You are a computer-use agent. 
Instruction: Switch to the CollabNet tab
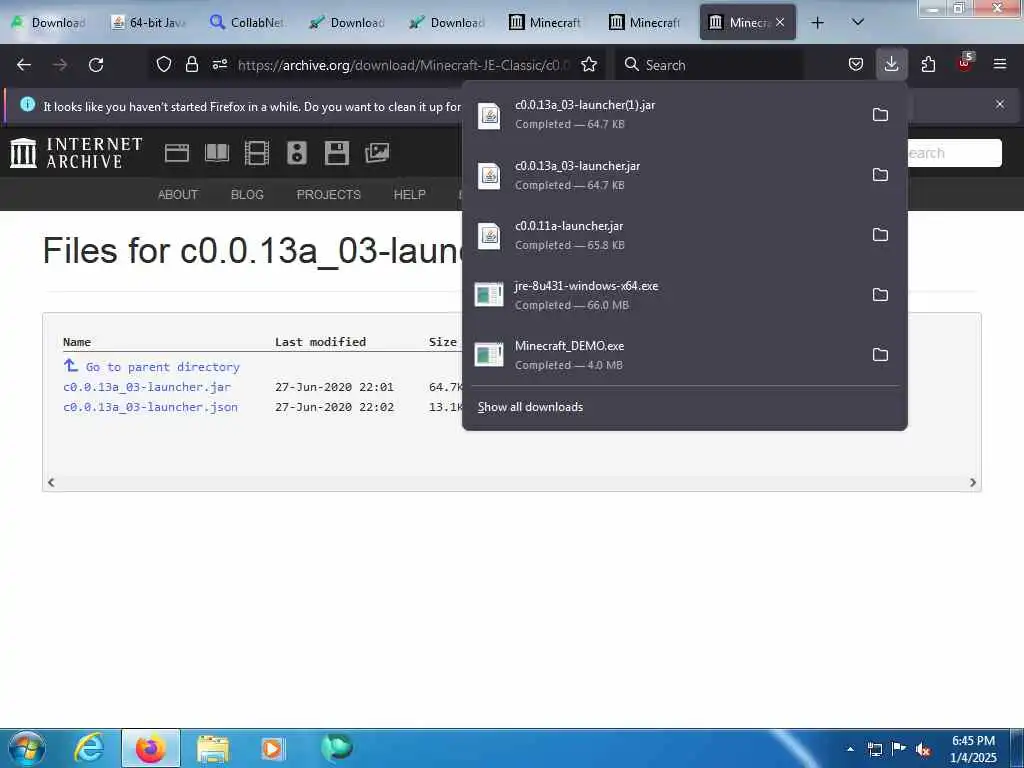[248, 23]
